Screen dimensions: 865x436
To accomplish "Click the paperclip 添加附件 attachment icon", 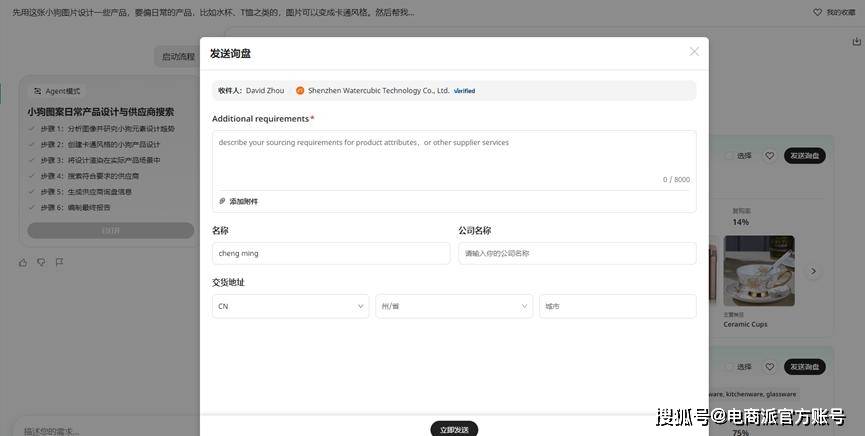I will tap(222, 201).
